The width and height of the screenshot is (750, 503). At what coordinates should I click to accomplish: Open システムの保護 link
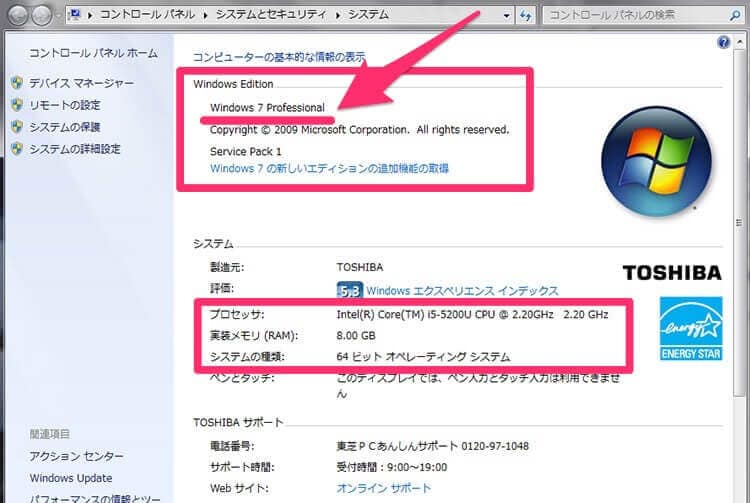[65, 127]
